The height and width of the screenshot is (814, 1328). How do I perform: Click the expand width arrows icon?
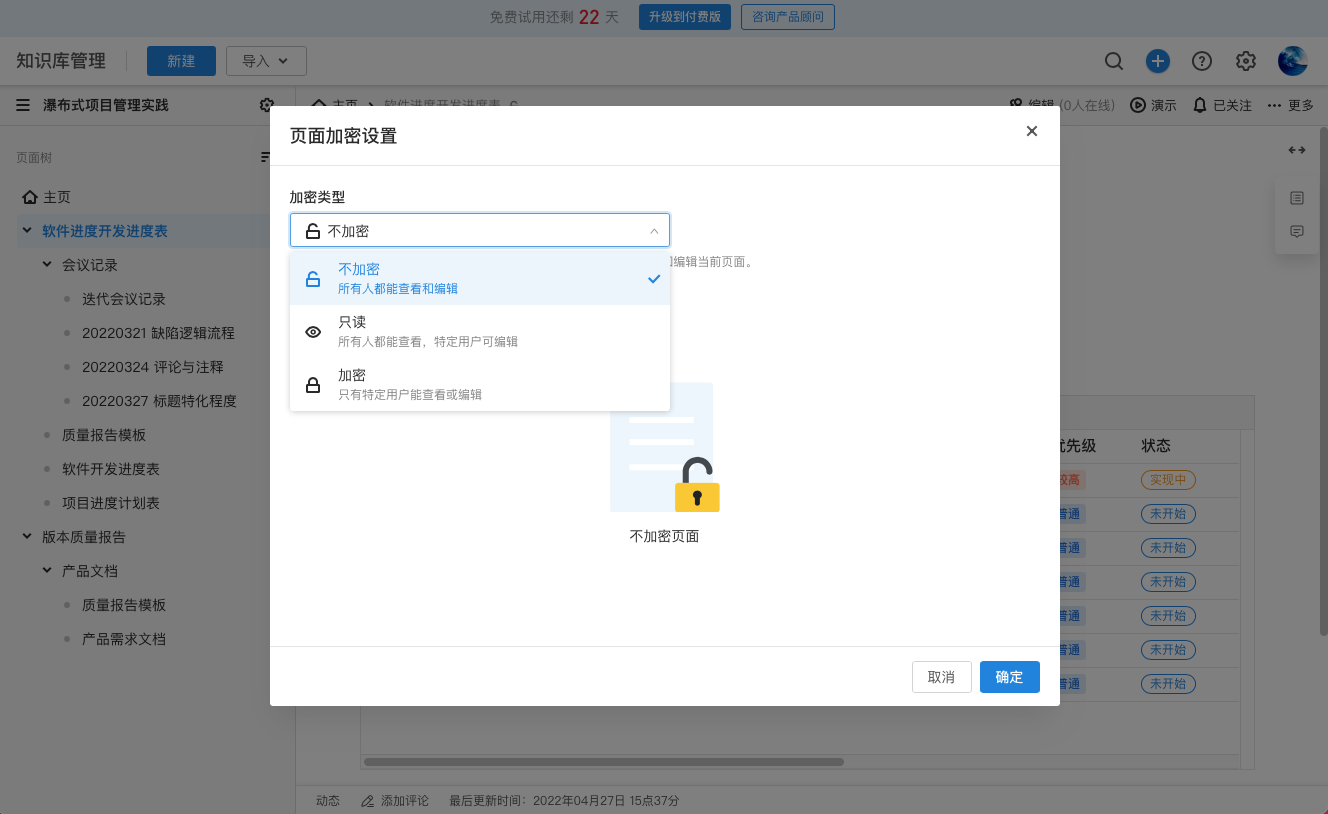click(x=1297, y=150)
